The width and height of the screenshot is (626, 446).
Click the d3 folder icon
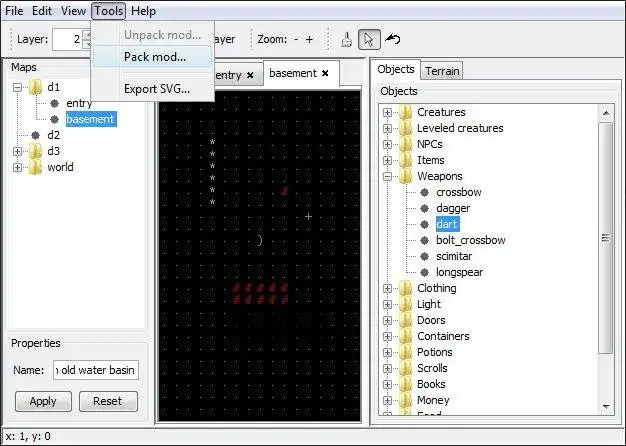pyautogui.click(x=36, y=151)
